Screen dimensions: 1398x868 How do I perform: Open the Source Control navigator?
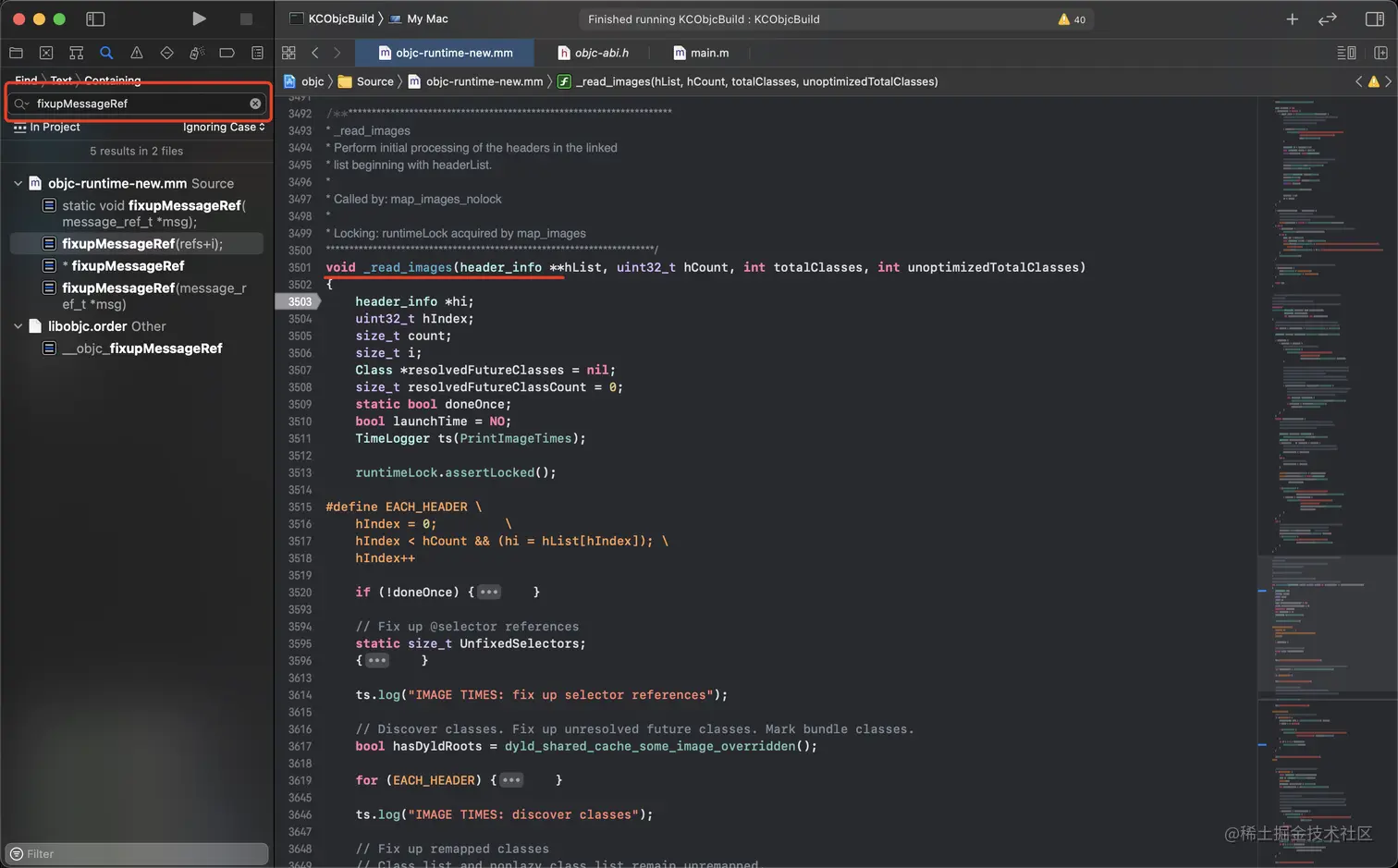click(x=46, y=53)
